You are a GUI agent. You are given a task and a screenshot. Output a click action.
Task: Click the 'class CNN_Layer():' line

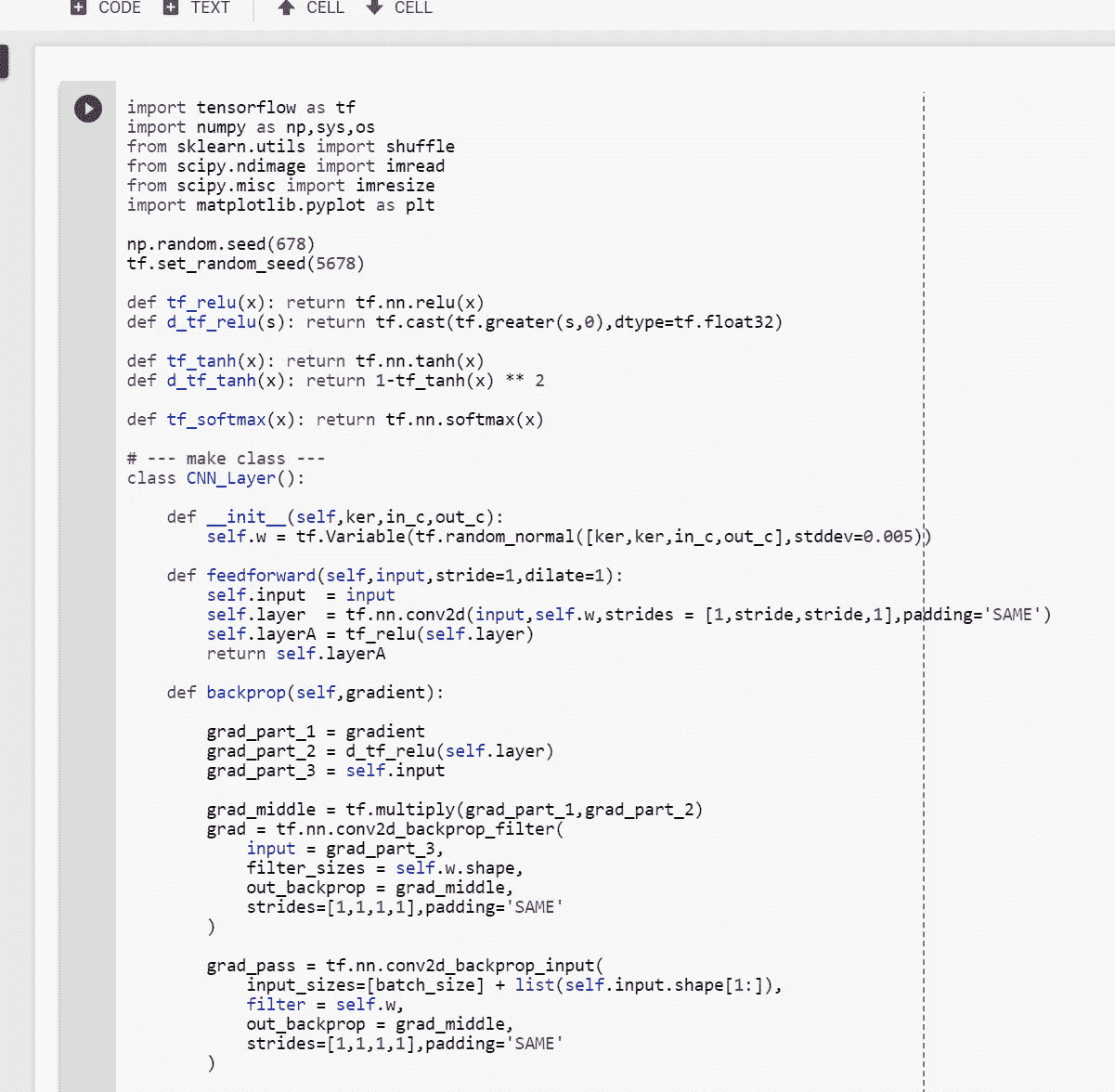[x=216, y=478]
